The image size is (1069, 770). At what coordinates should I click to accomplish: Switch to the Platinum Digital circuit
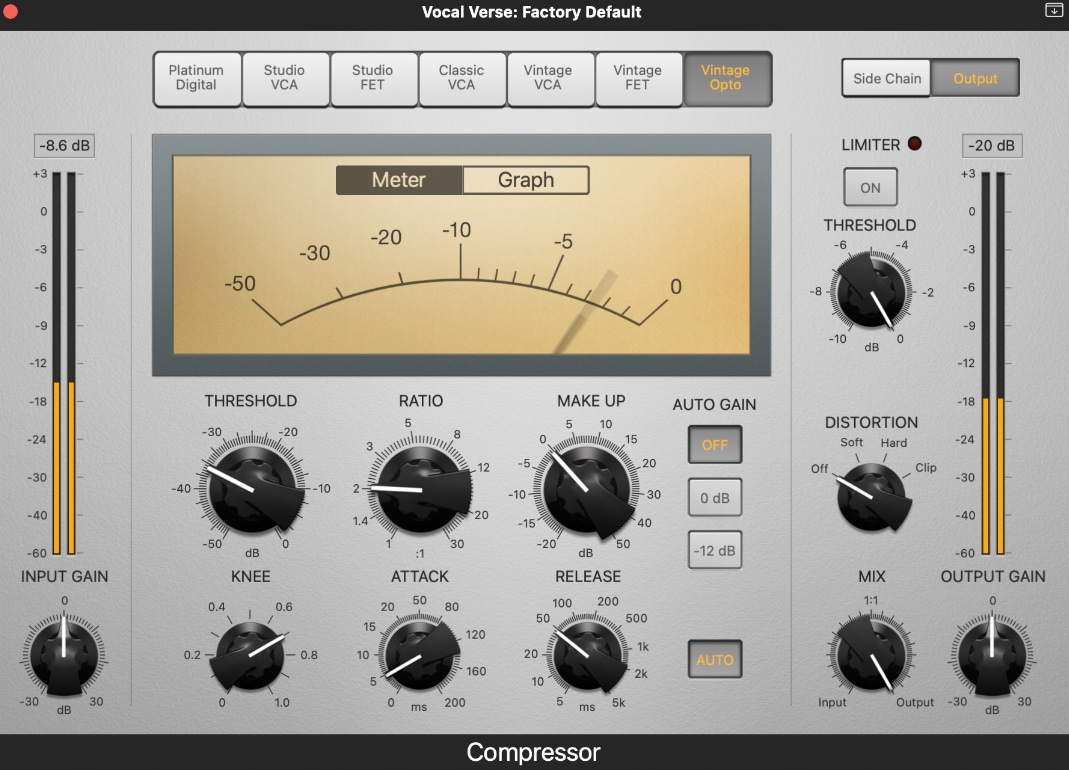pos(196,78)
